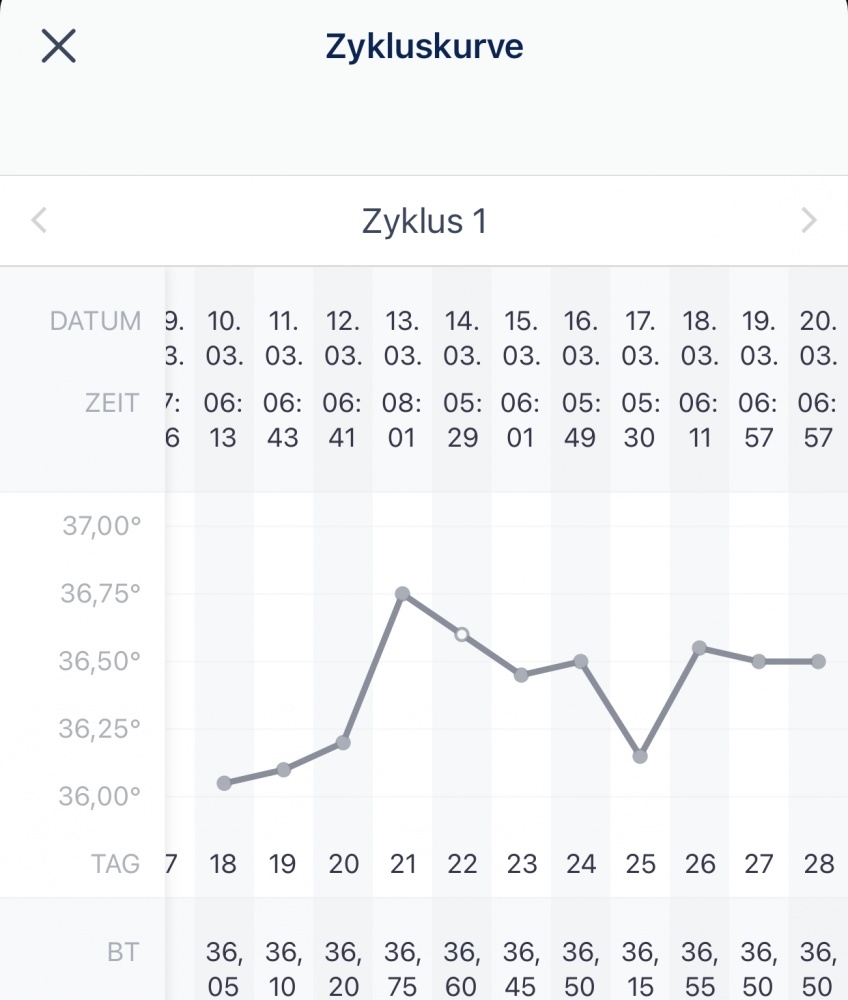Tap the Zyklus 1 title
This screenshot has height=1000, width=848.
click(424, 221)
